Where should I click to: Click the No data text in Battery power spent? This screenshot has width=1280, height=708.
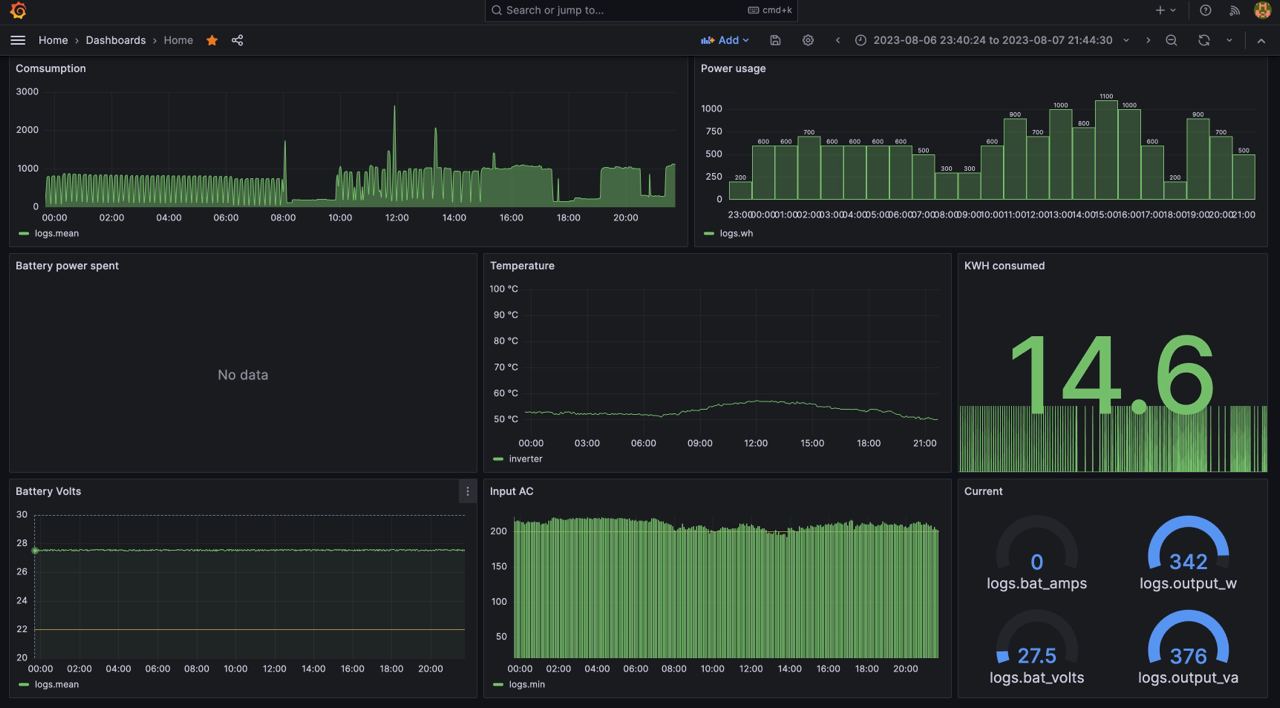[243, 375]
